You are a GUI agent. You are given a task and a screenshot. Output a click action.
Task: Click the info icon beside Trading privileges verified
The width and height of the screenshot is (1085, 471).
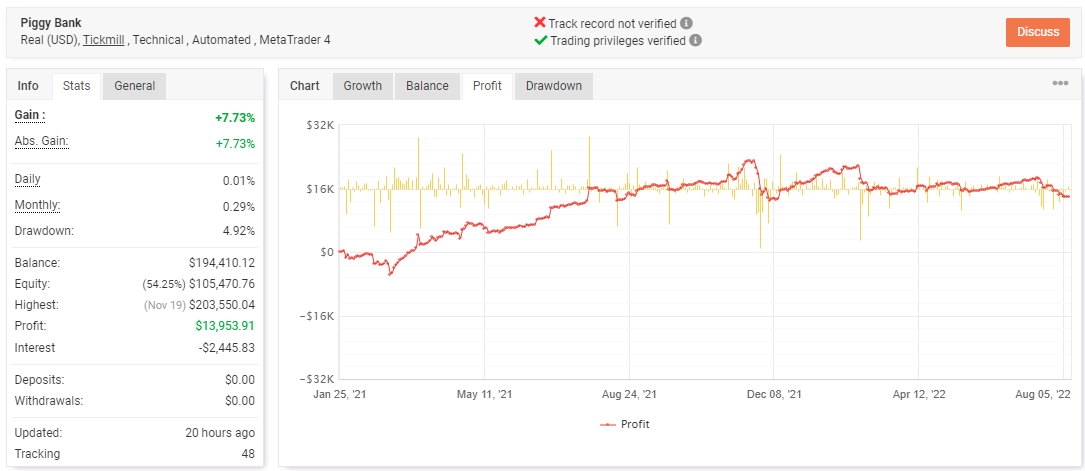click(695, 40)
